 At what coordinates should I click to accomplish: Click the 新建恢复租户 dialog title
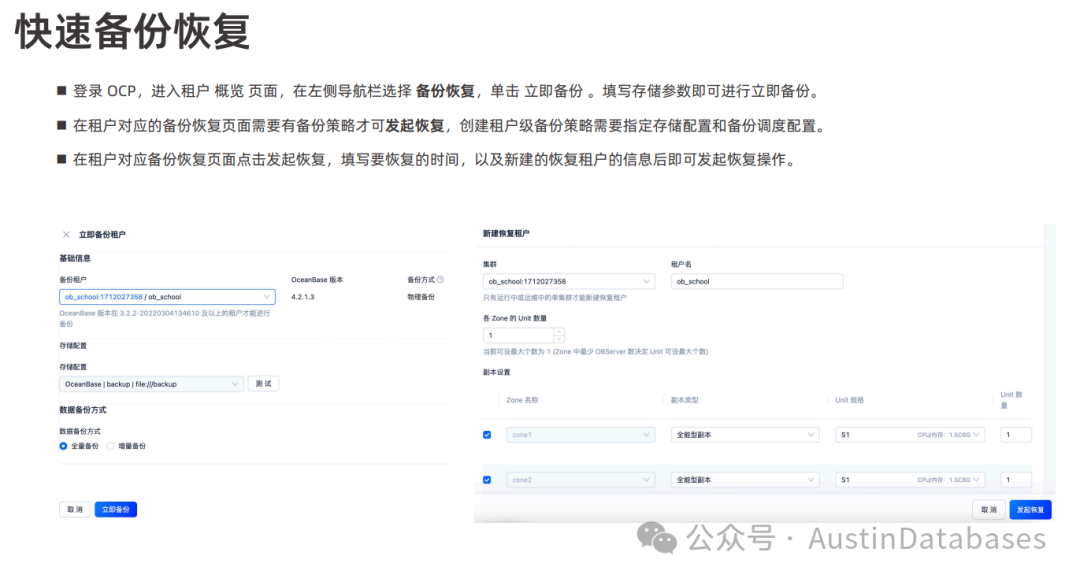point(506,233)
